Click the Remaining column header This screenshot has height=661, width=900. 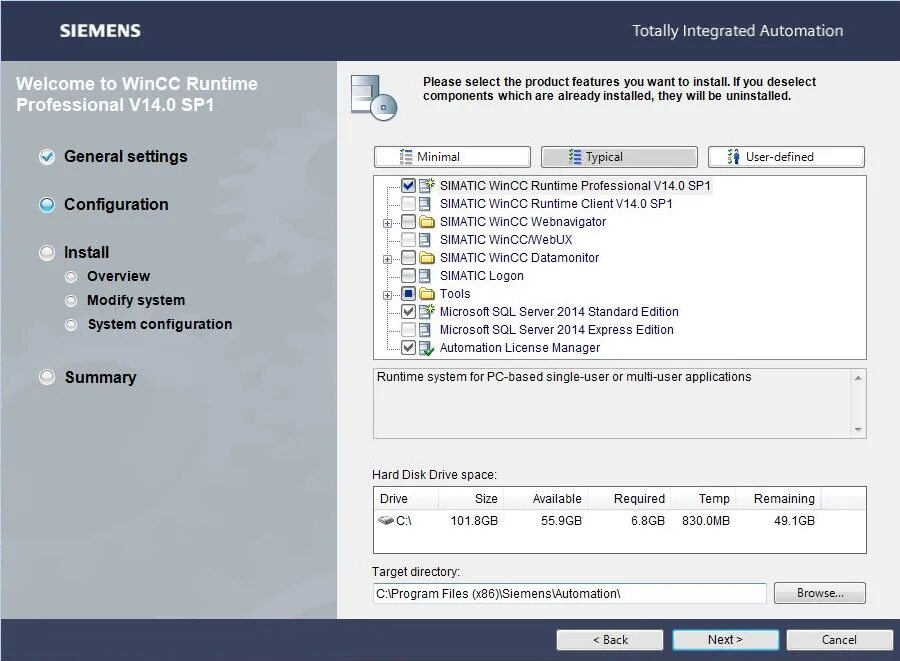point(778,499)
